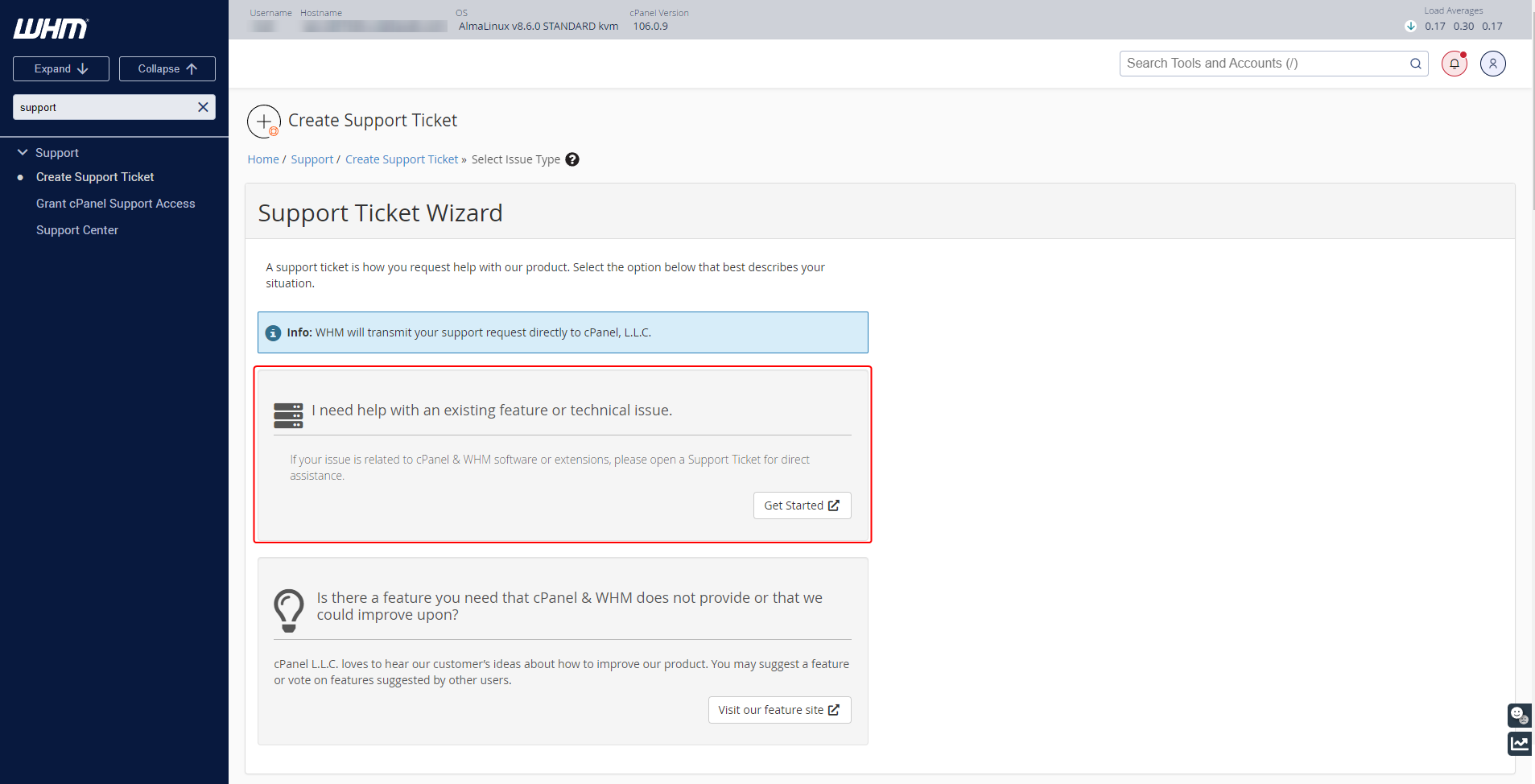Open Grant cPanel Support Access
This screenshot has width=1535, height=784.
tap(115, 204)
